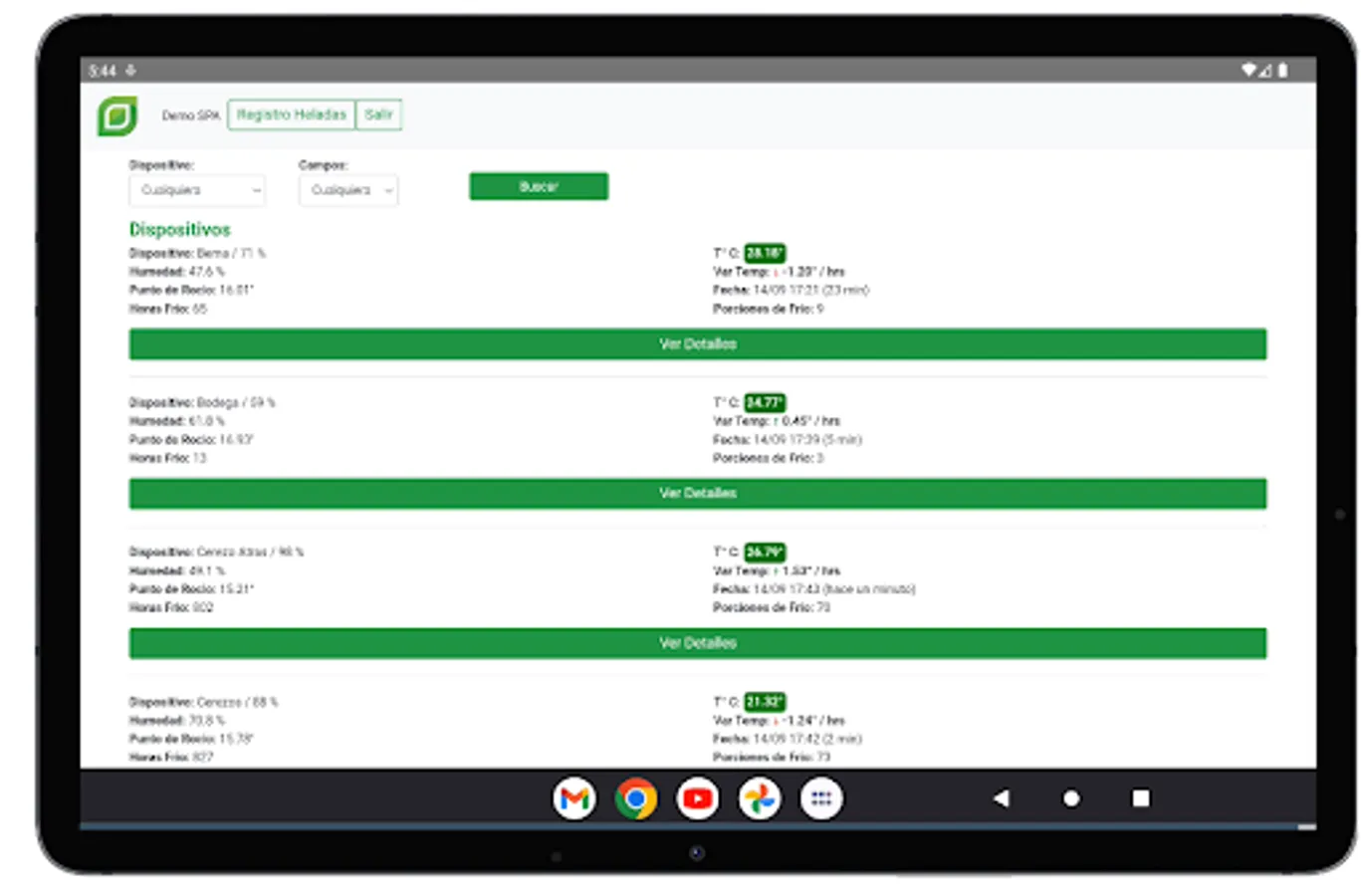Click Salir to log out
Image resolution: width=1361 pixels, height=896 pixels.
377,114
